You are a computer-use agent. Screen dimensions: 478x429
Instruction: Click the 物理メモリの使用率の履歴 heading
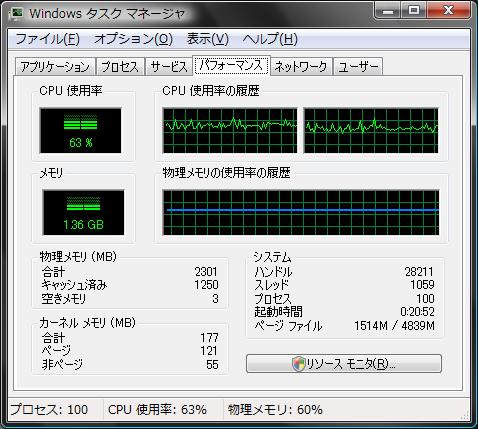coord(226,173)
